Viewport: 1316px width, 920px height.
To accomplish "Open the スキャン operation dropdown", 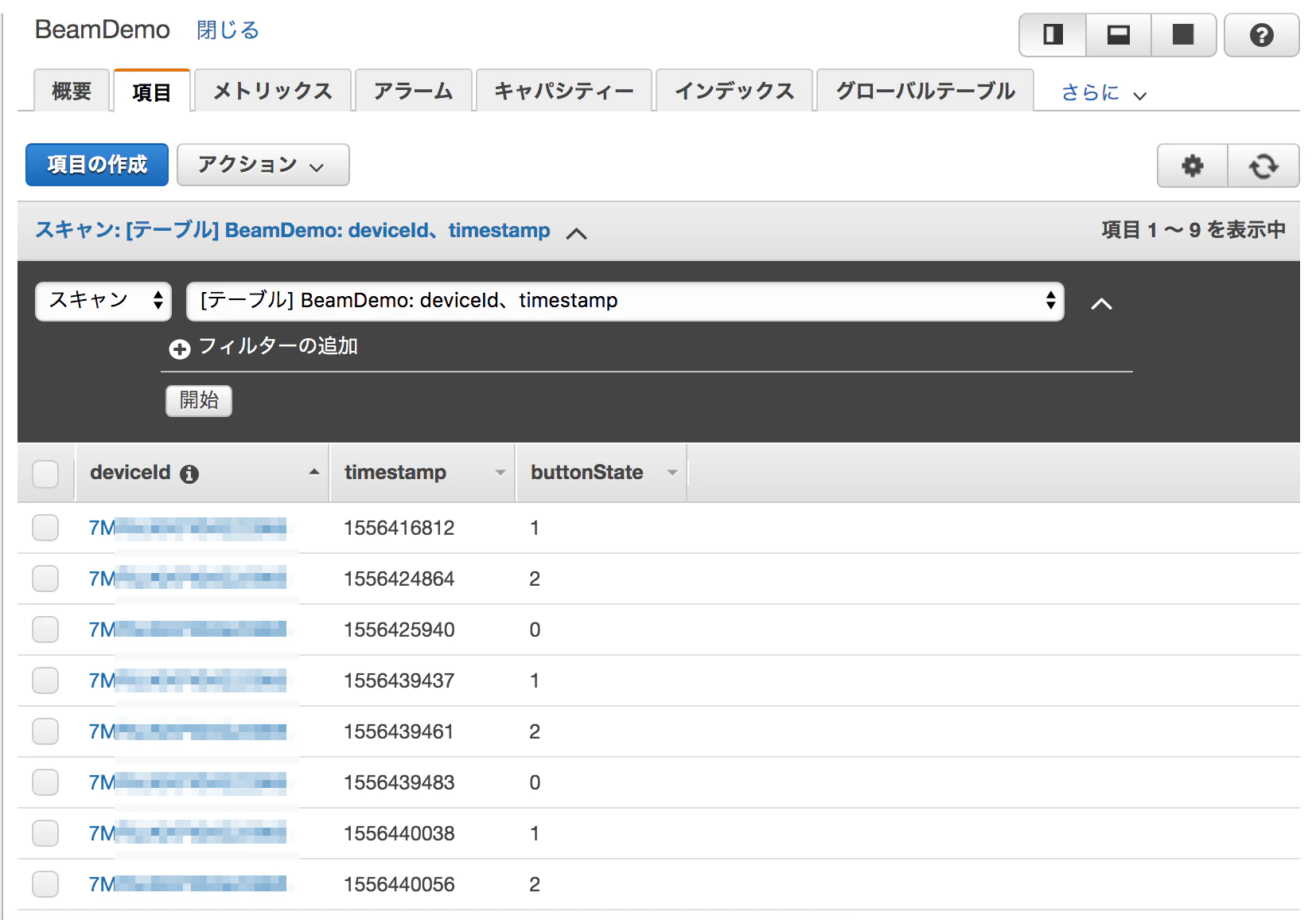I will (x=103, y=301).
